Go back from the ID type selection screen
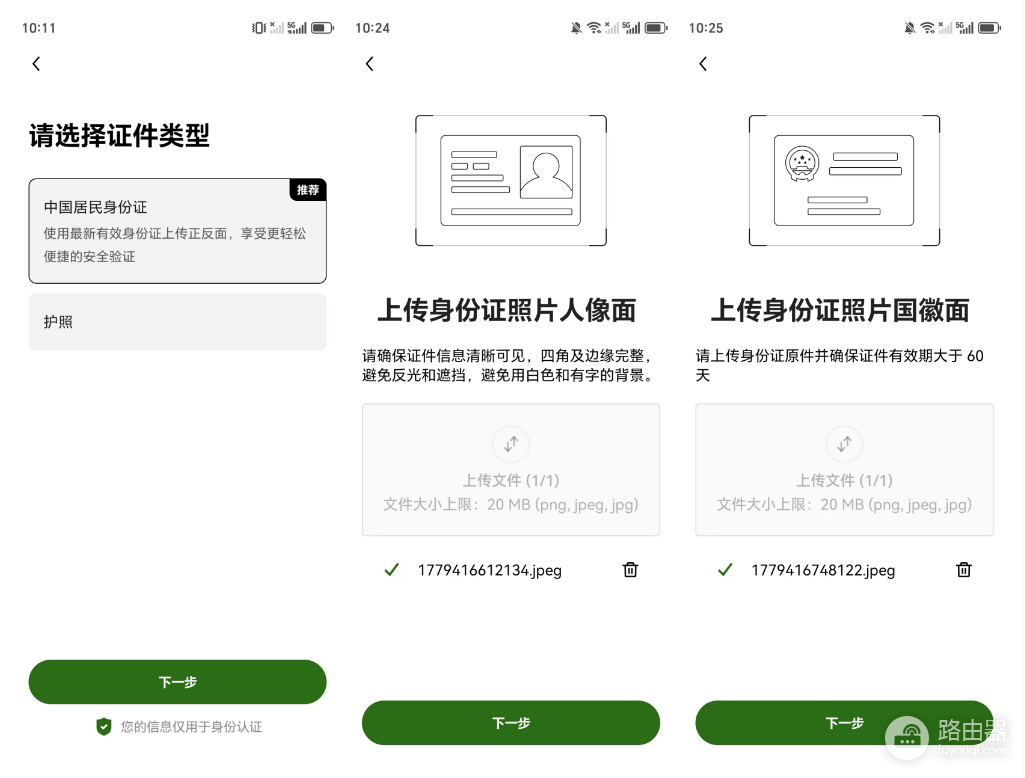Viewport: 1025px width, 778px height. pyautogui.click(x=37, y=63)
